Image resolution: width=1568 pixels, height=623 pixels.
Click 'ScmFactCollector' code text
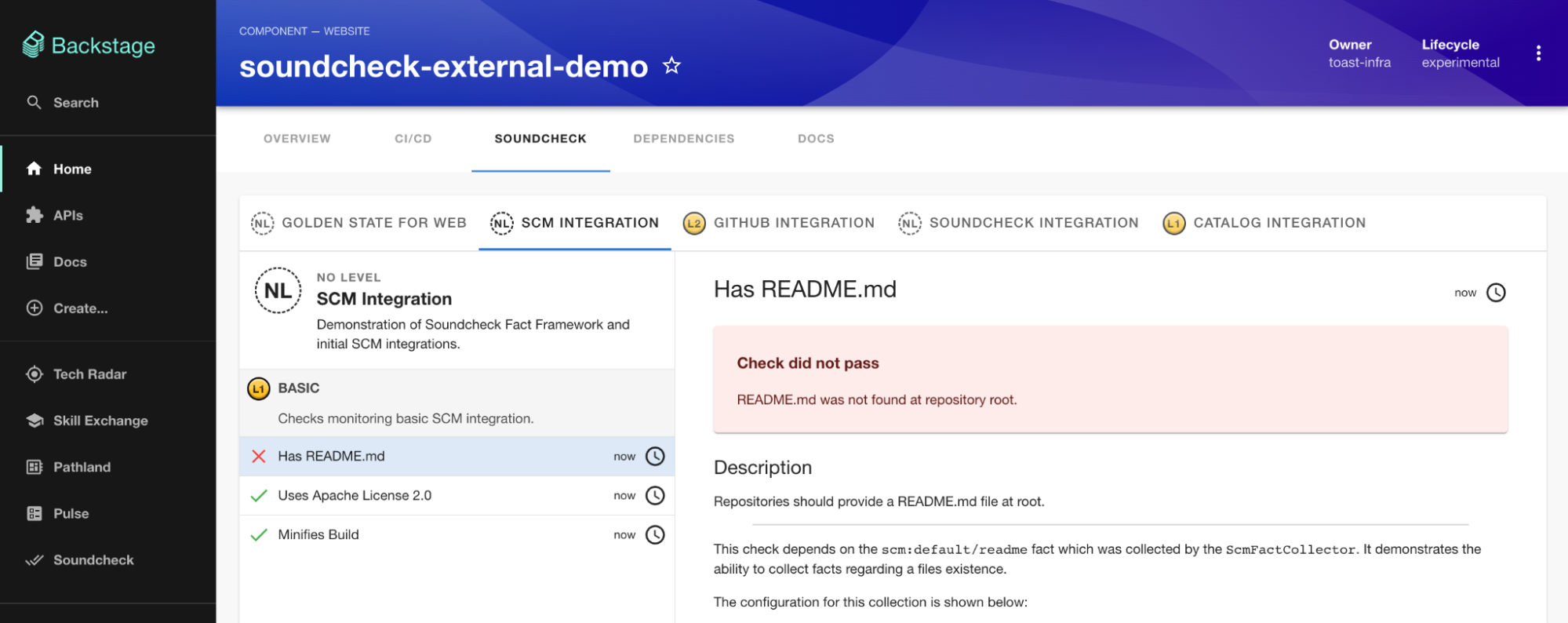point(1291,550)
